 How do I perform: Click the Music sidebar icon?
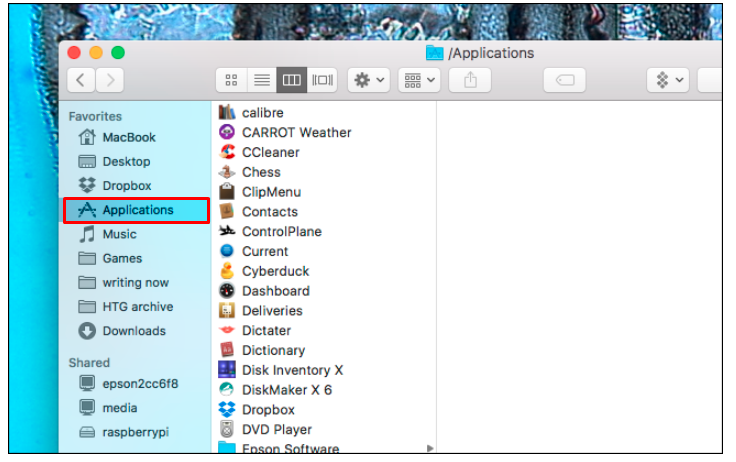click(x=87, y=234)
